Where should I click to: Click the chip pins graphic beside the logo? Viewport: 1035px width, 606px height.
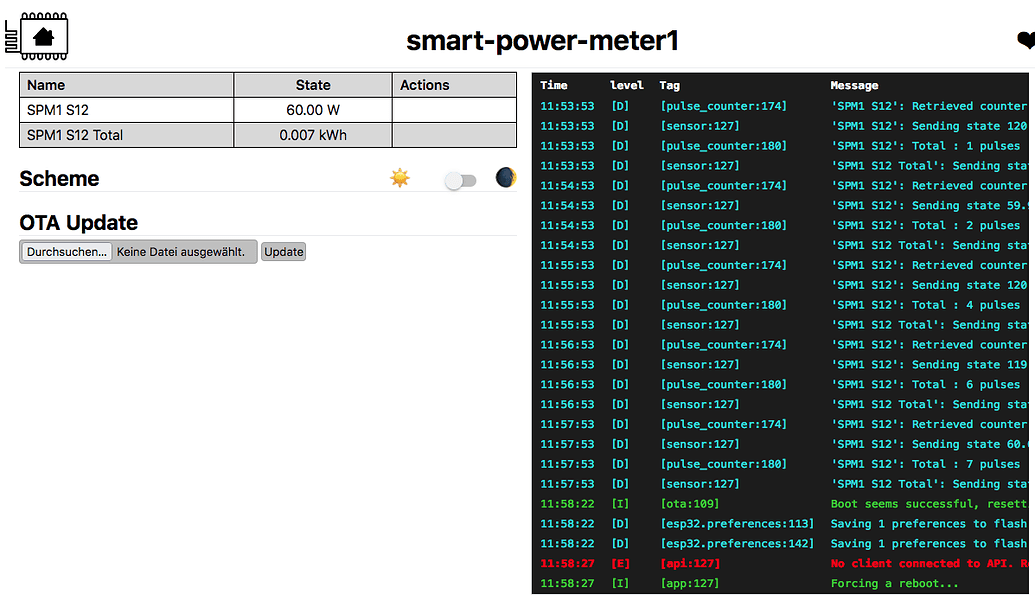[x=10, y=38]
